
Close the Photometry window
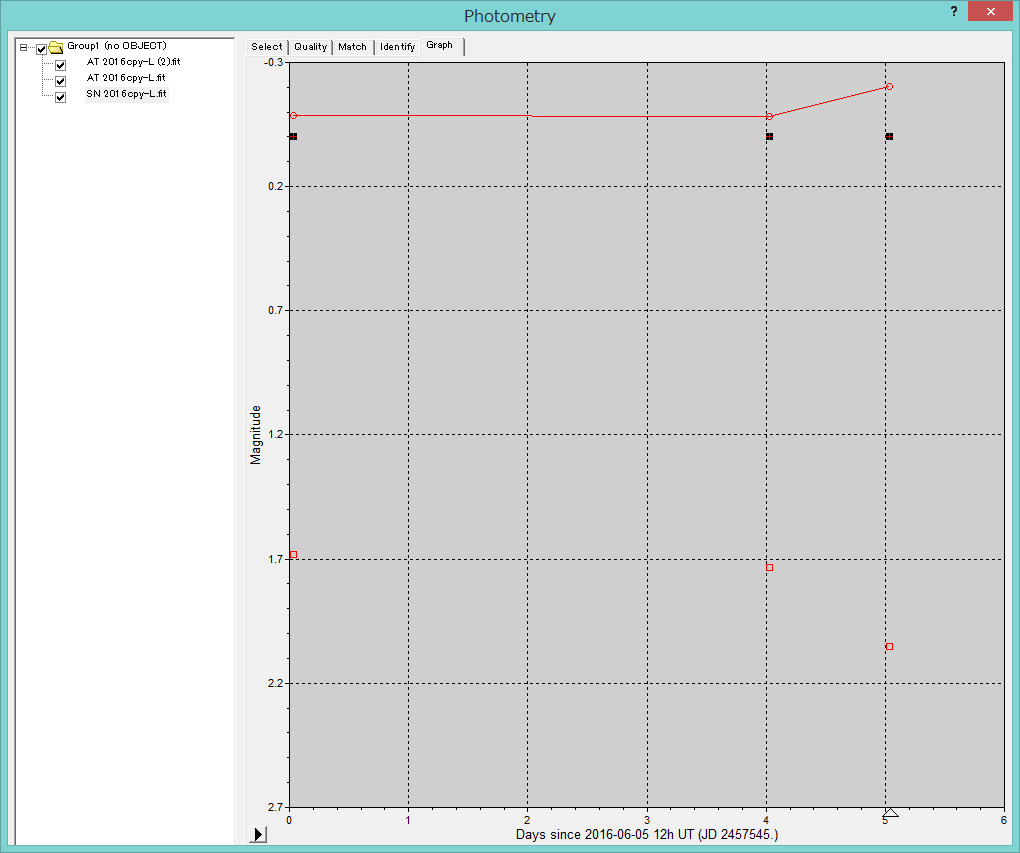[990, 11]
